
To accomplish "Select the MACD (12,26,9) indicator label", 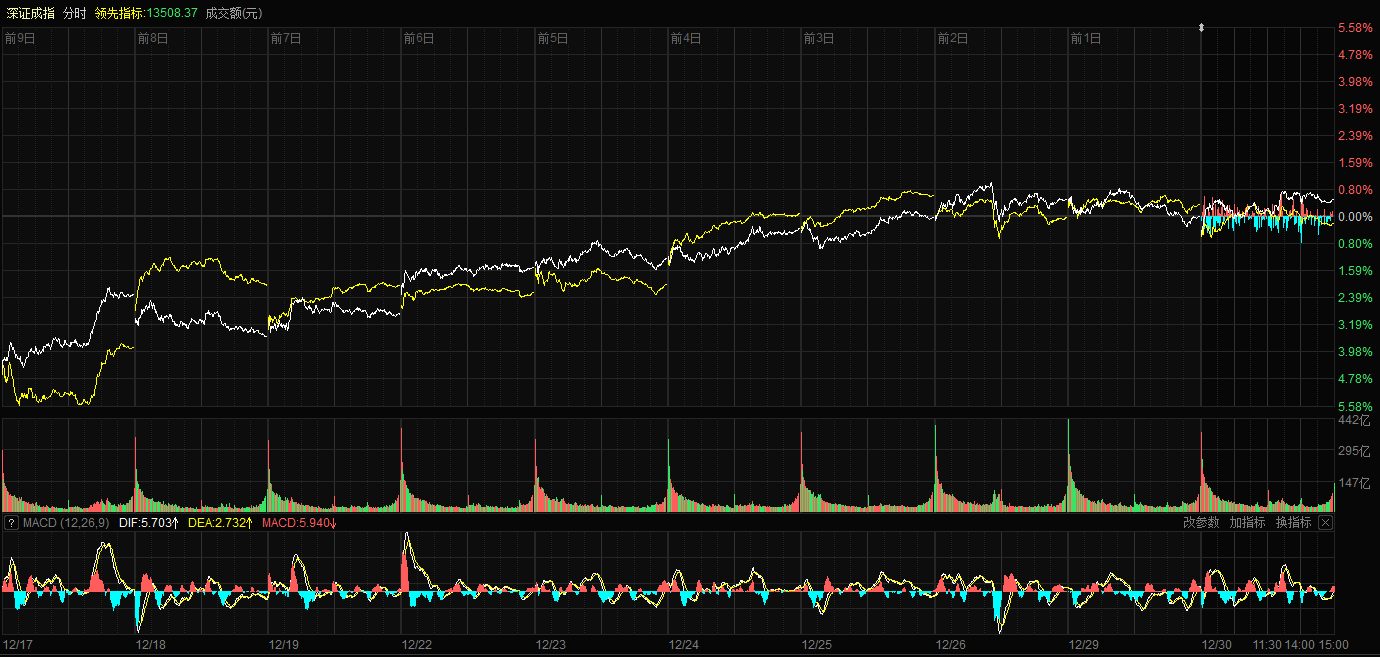I will click(x=66, y=522).
